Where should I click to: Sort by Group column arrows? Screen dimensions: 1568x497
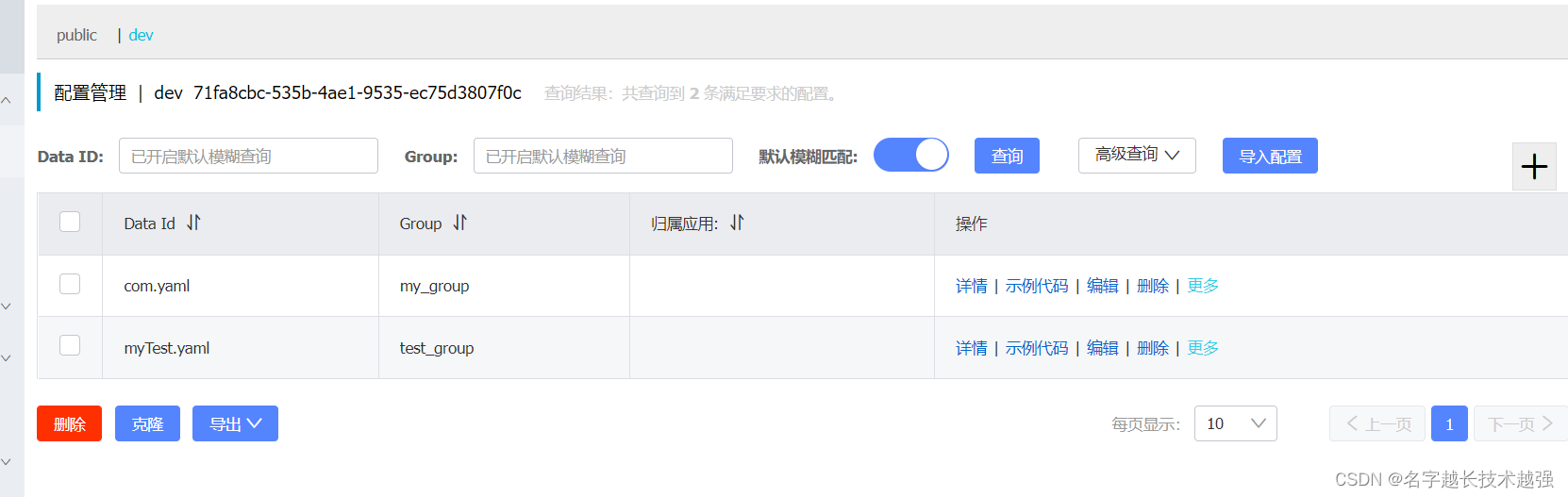(x=459, y=223)
